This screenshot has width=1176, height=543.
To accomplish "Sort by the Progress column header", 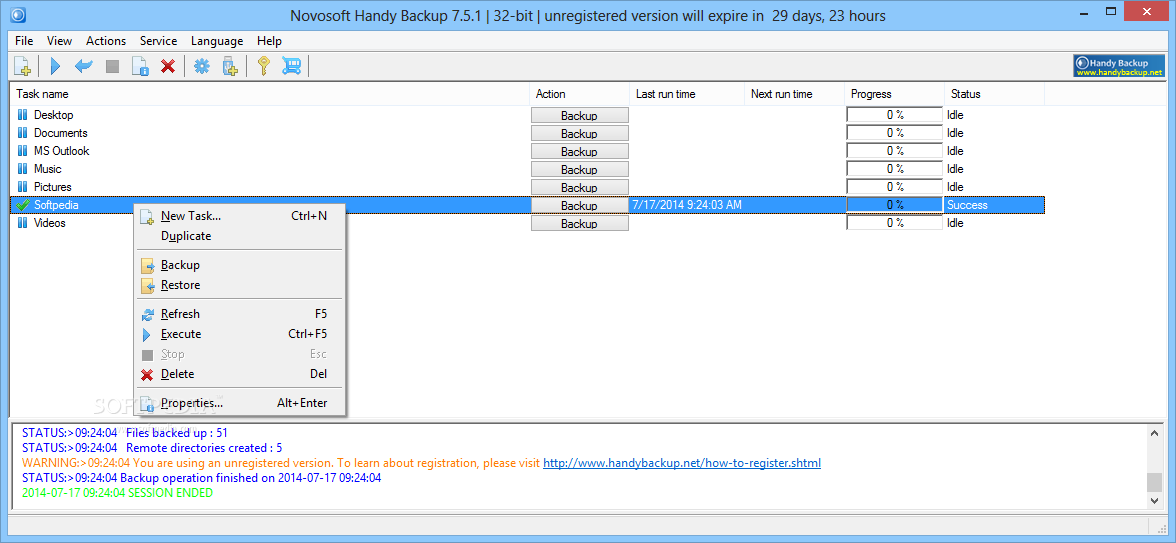I will [x=895, y=94].
